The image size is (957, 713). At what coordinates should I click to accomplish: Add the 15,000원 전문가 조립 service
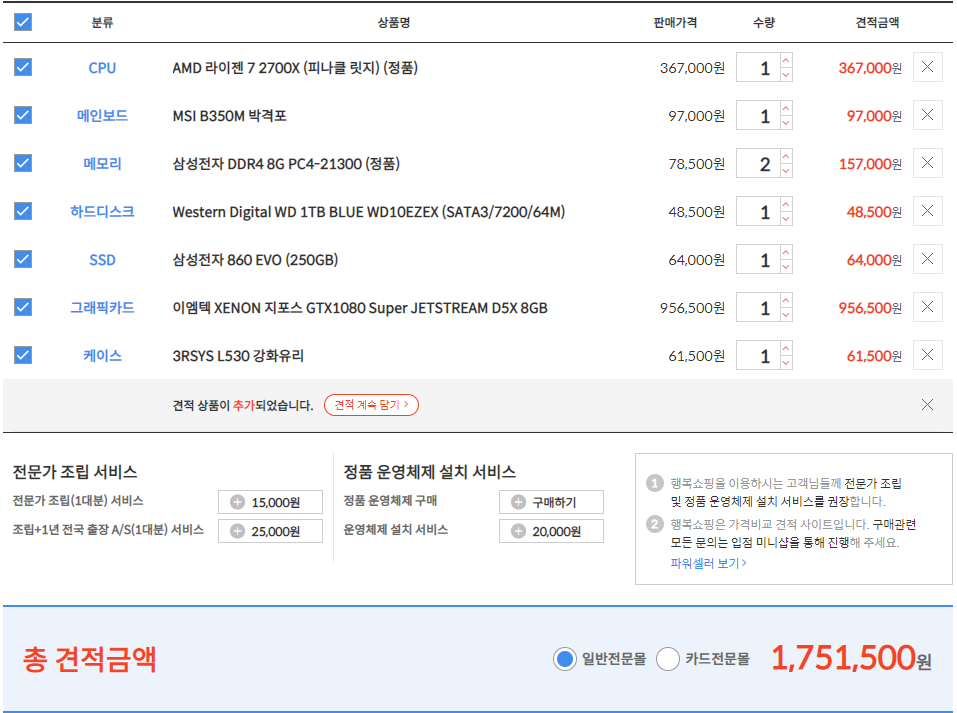pos(270,502)
